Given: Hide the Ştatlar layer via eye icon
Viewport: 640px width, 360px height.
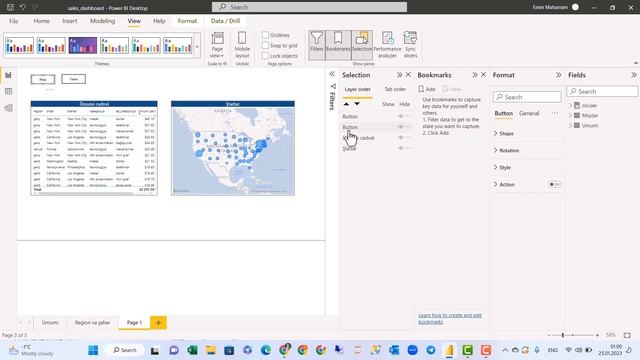Looking at the screenshot, I should click(400, 148).
